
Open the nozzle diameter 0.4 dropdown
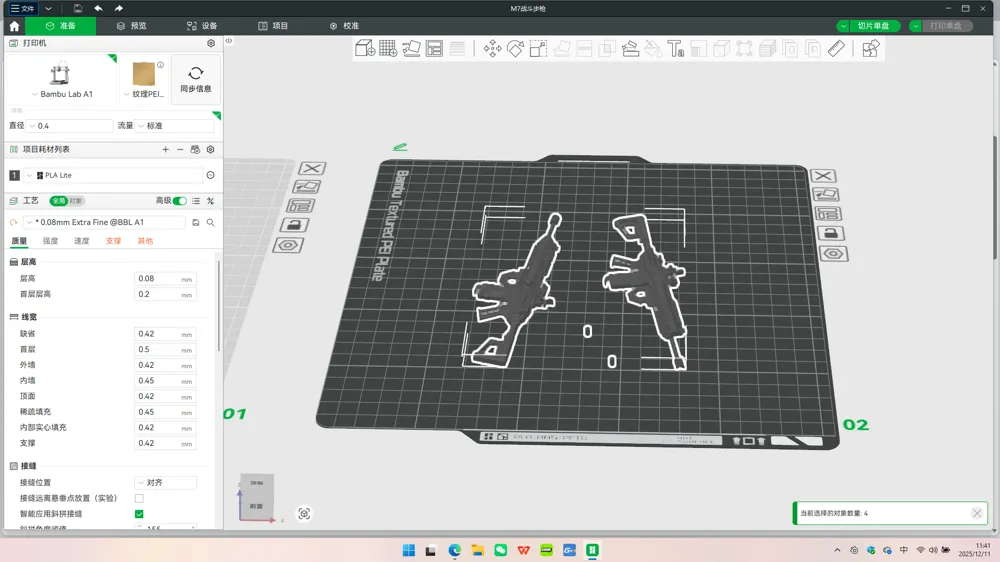(x=70, y=126)
